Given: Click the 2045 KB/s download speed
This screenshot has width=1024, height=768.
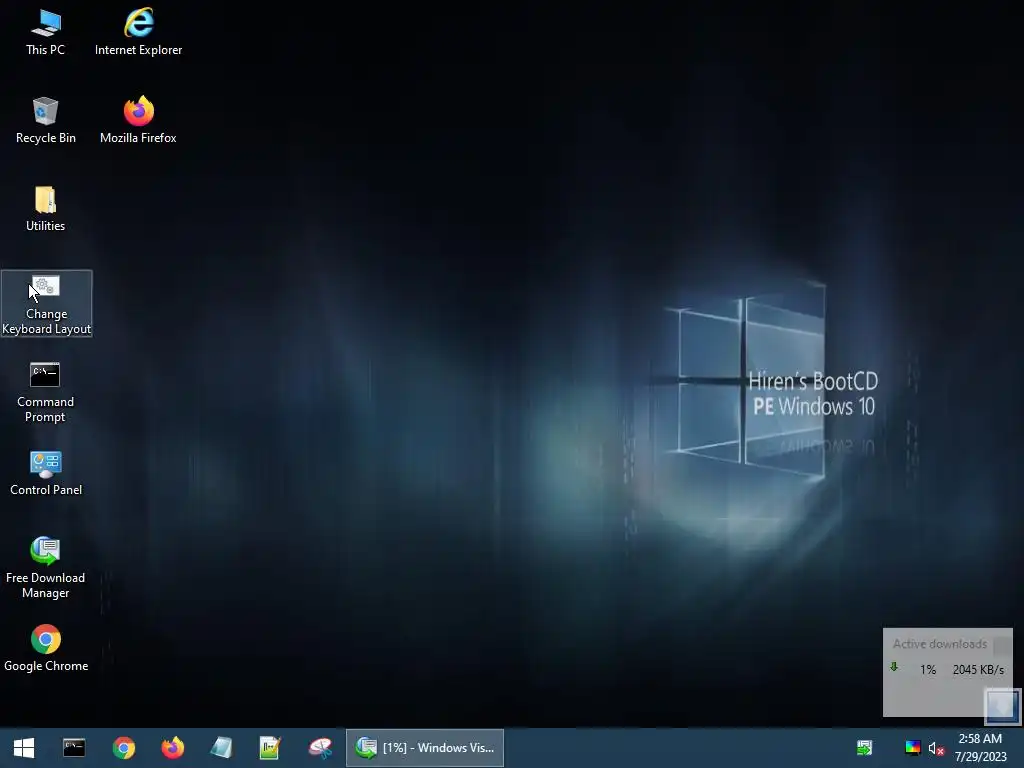Looking at the screenshot, I should (978, 669).
